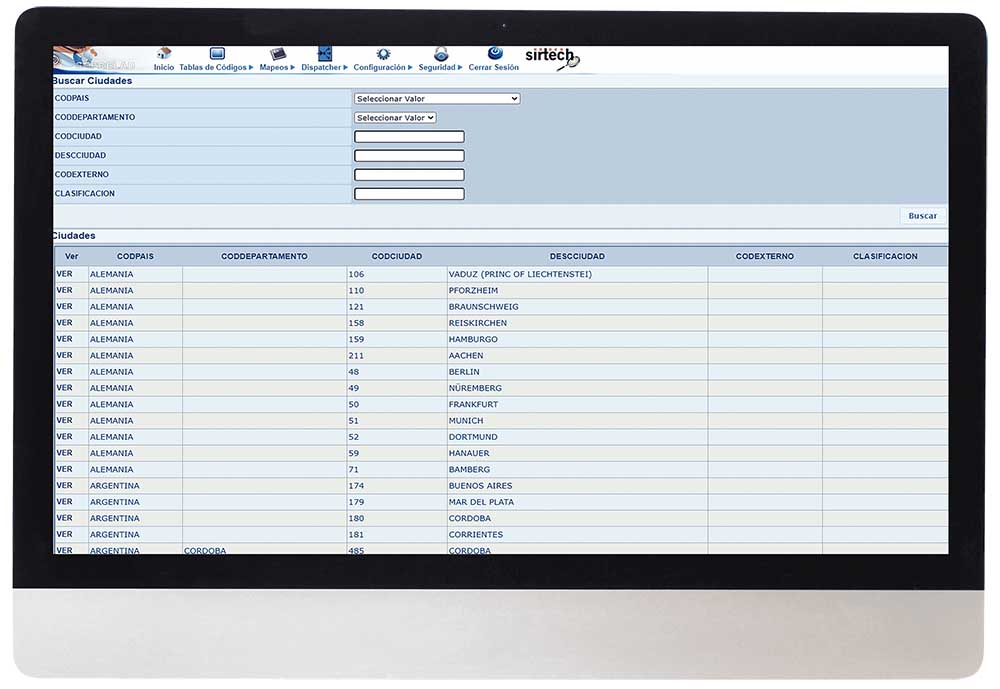Expand the CODDEPARTAMENTO select list
This screenshot has height=689, width=1000.
(x=395, y=118)
